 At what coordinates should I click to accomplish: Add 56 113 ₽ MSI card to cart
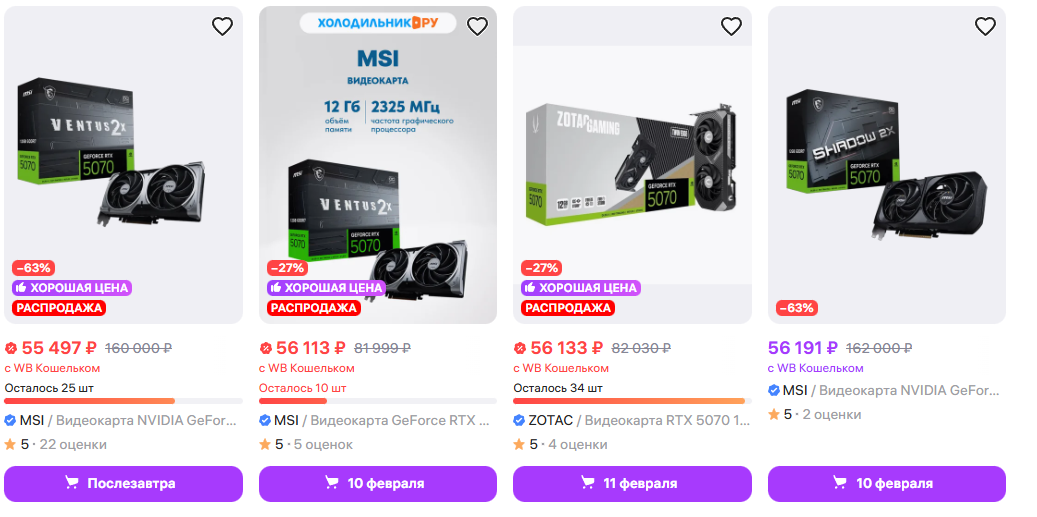point(377,484)
